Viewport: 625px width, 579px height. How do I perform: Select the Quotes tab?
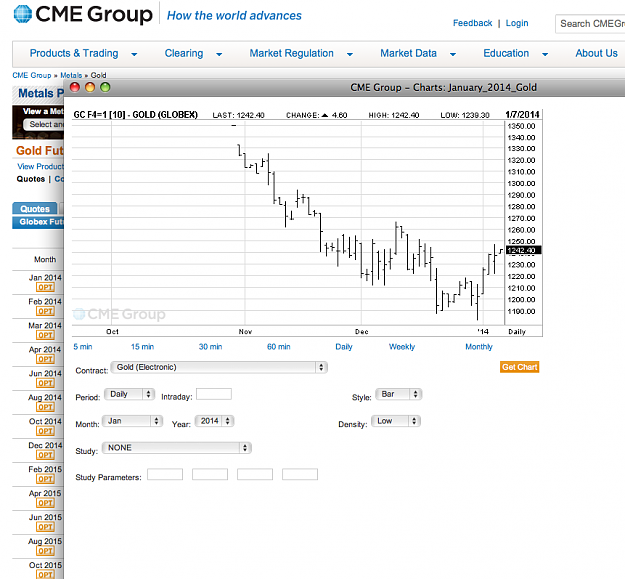coord(35,208)
